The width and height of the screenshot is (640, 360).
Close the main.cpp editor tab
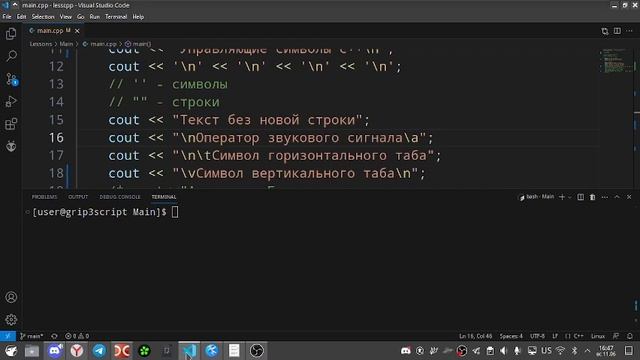(77, 31)
